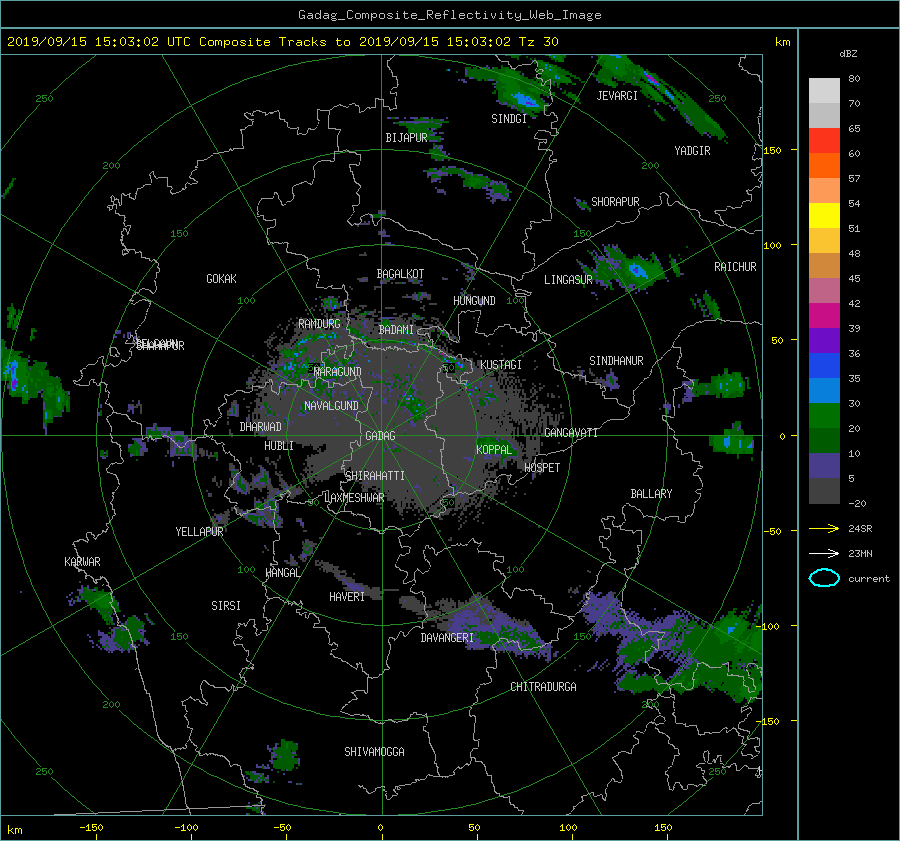Click the BIJAPUR city label
The image size is (900, 841).
pos(406,138)
